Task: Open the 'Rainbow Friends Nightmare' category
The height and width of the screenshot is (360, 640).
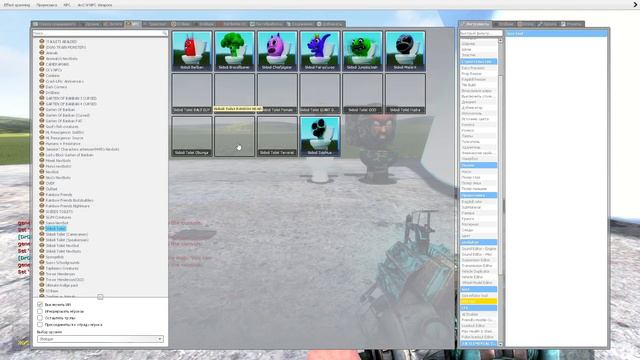Action: [67, 206]
